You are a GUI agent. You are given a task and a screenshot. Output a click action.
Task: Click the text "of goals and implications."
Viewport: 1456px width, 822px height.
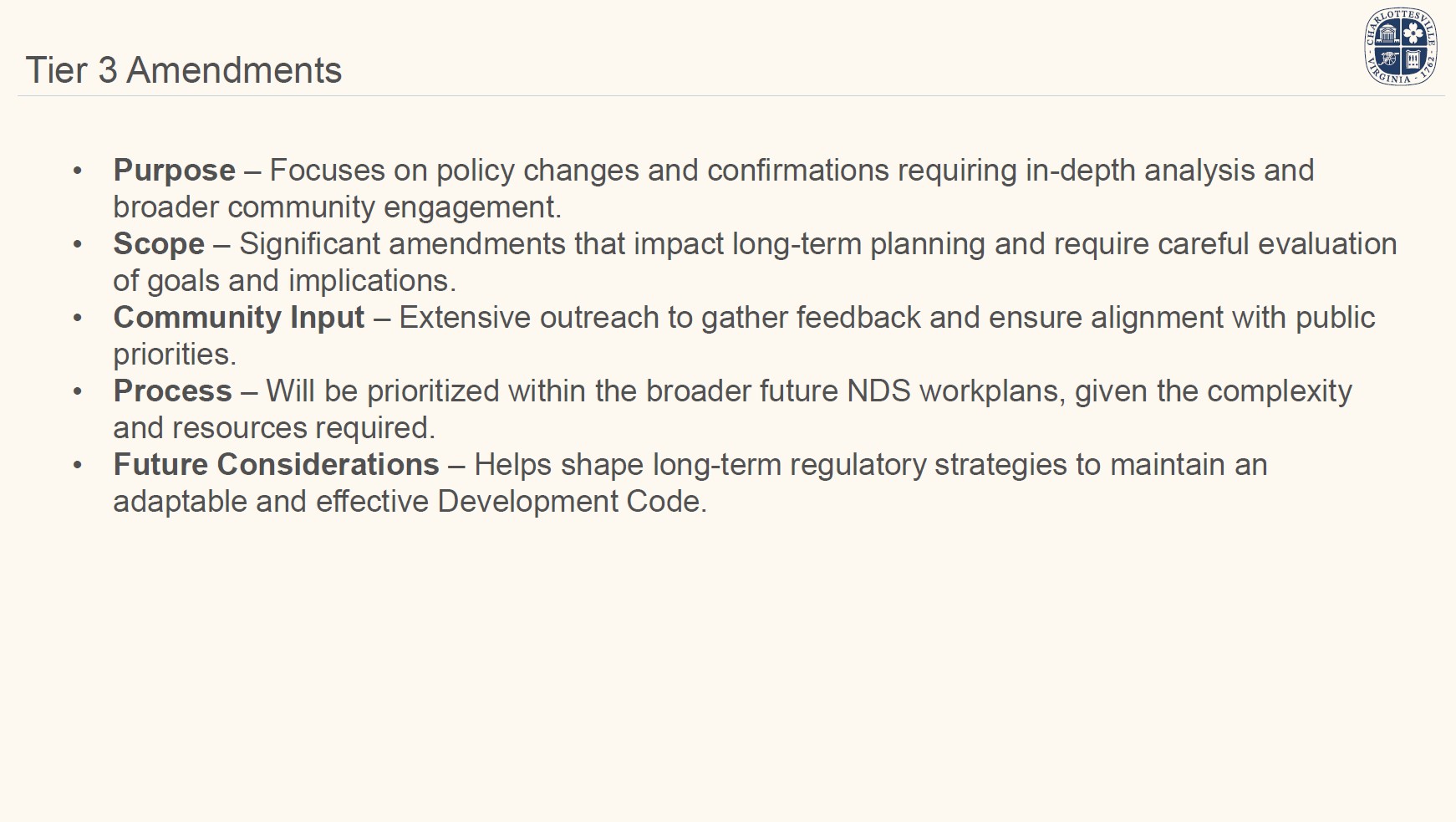284,281
